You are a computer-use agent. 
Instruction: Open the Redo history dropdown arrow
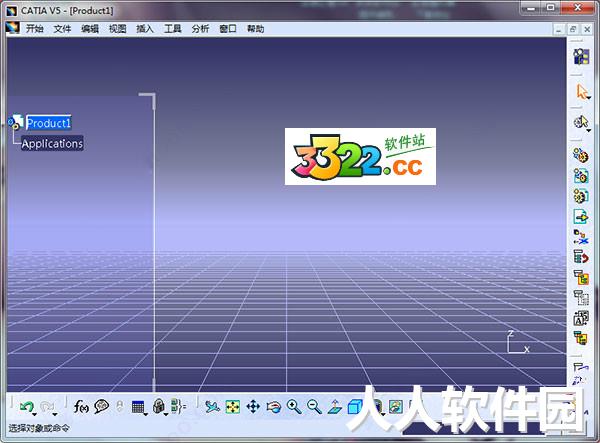(x=55, y=414)
